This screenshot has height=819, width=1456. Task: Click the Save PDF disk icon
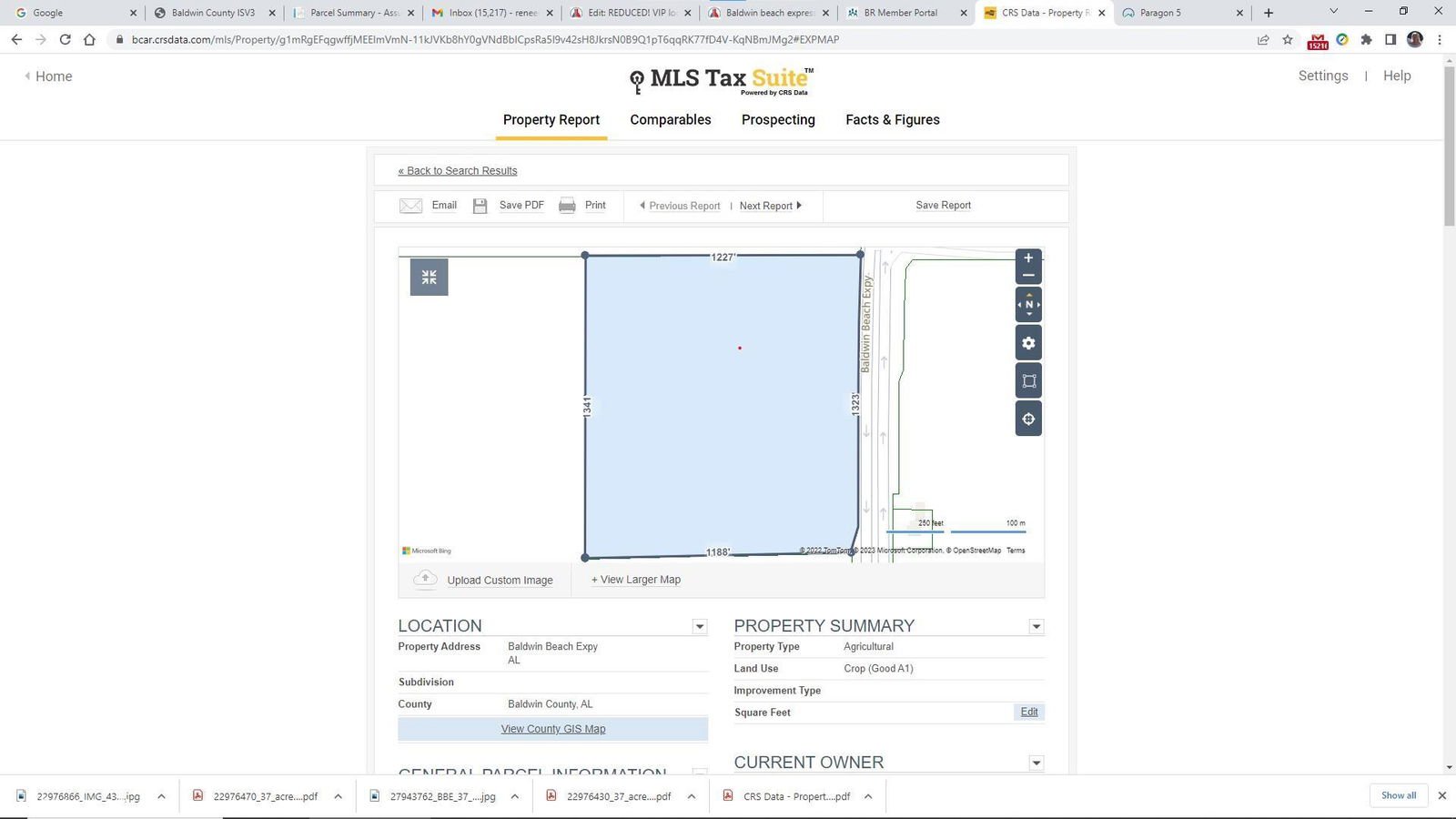pos(480,206)
